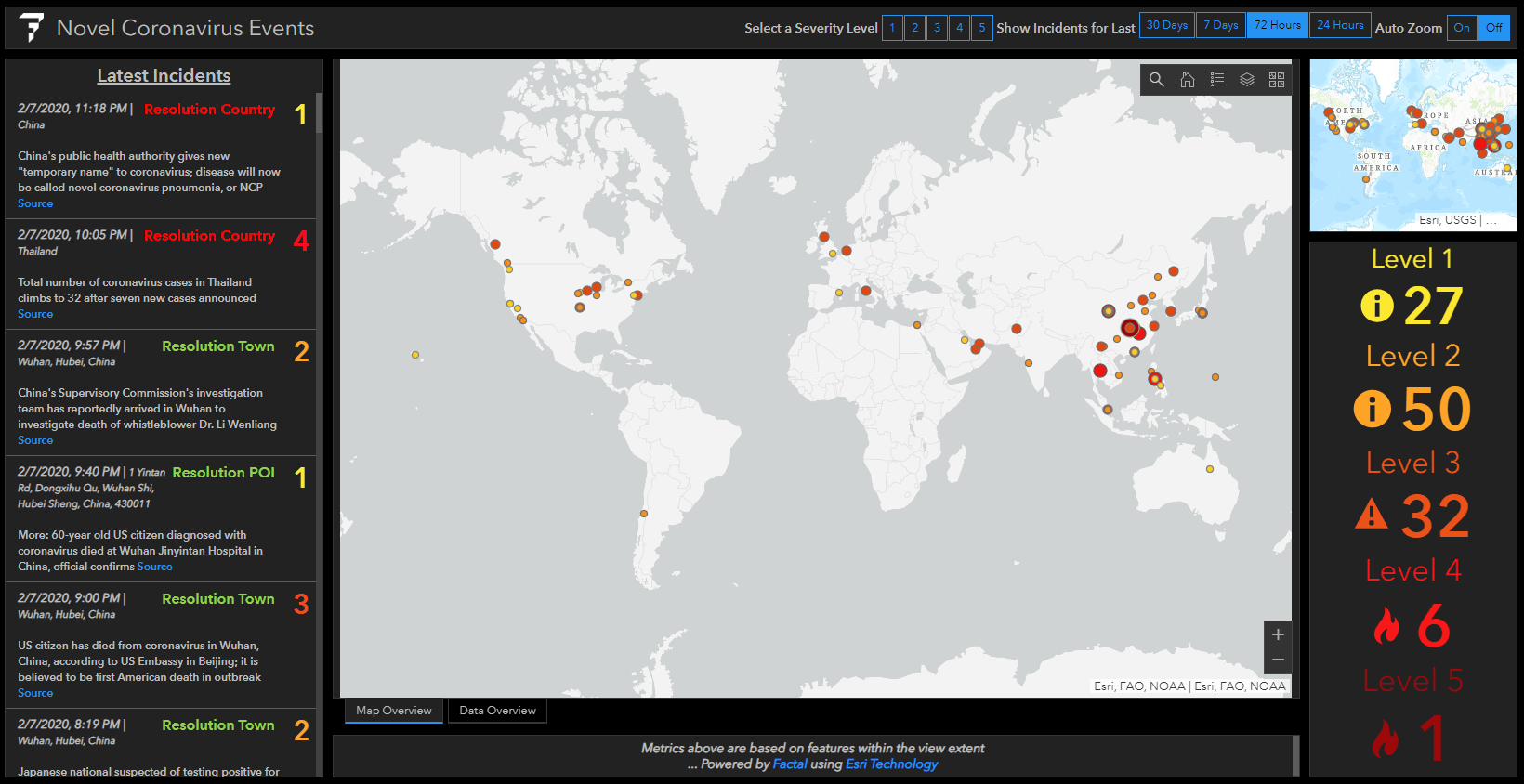Switch to Map Overview tab
The width and height of the screenshot is (1524, 784).
coord(393,711)
